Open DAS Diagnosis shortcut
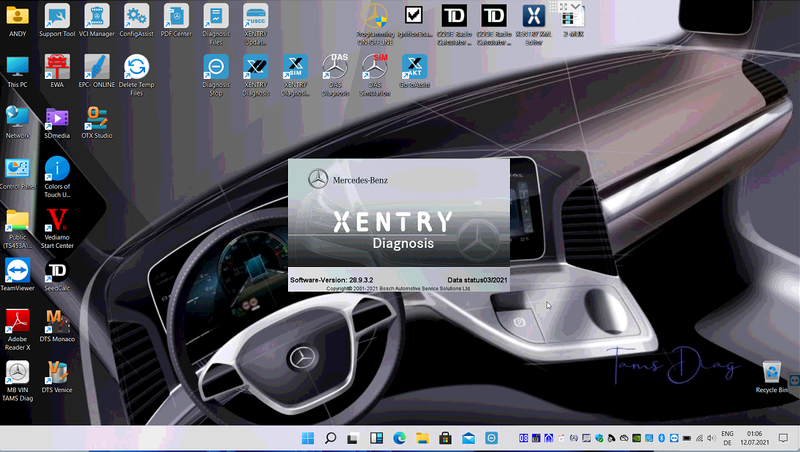 [x=335, y=75]
